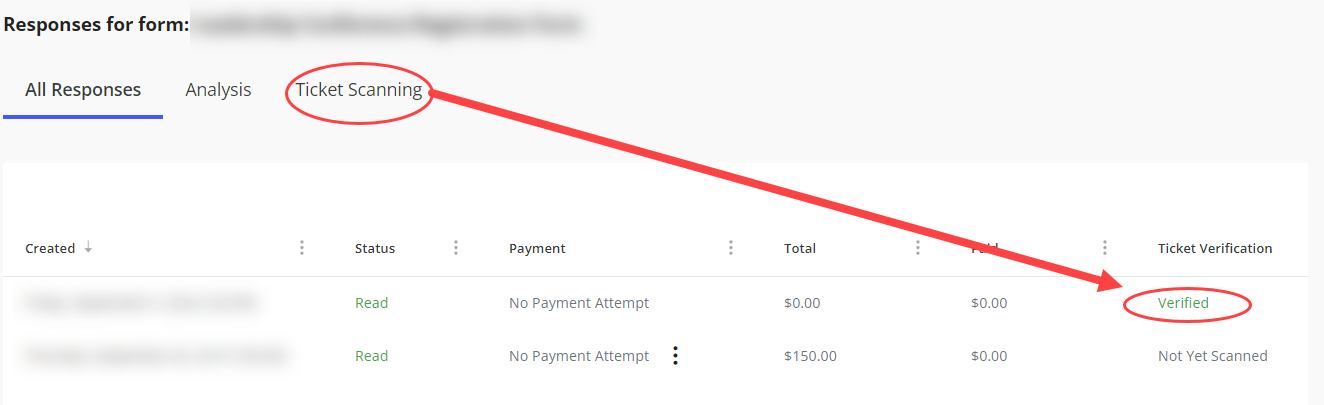Switch to the All Responses tab
Viewport: 1324px width, 405px height.
coord(83,90)
